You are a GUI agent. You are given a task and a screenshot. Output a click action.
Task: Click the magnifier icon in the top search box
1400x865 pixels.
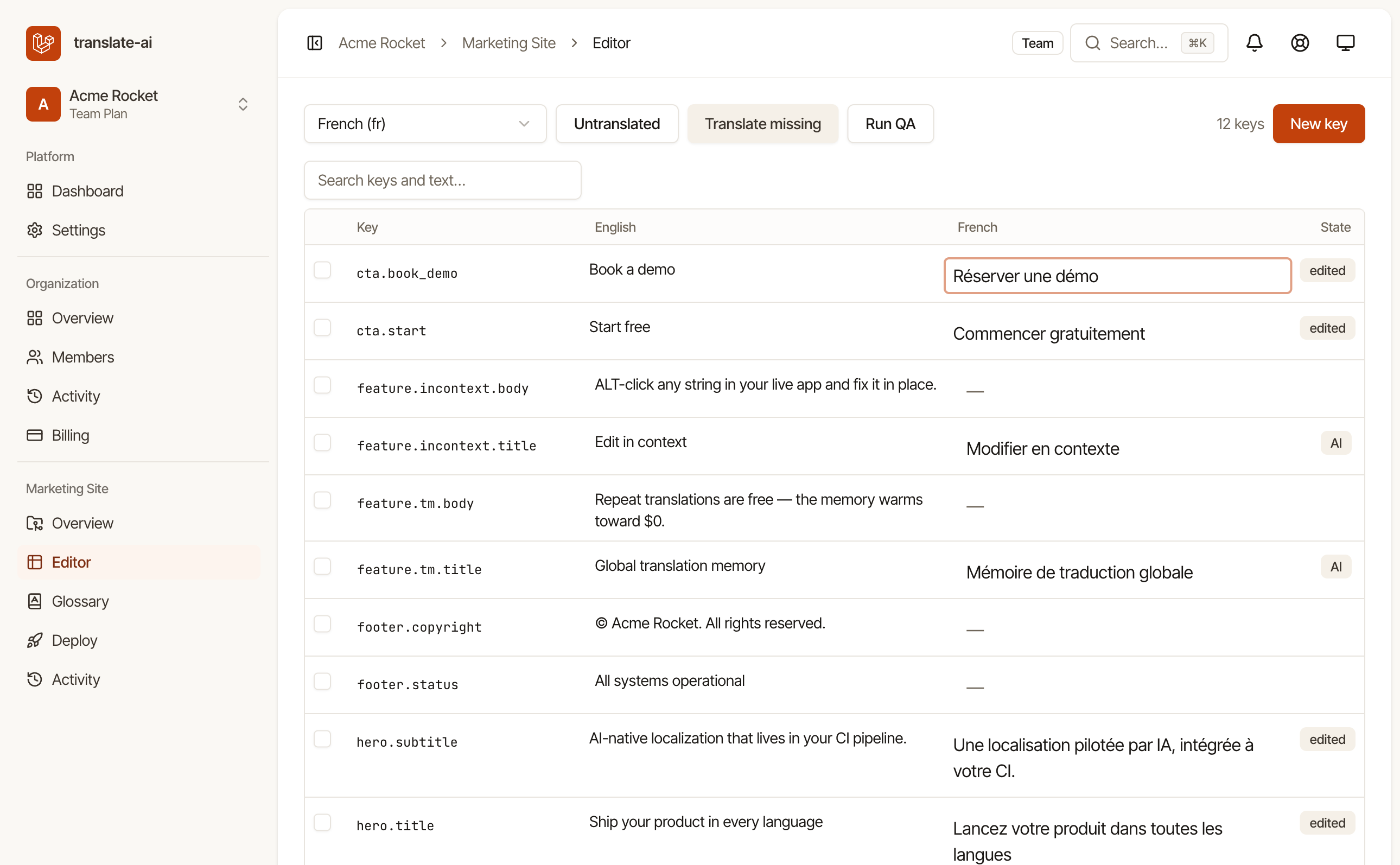pyautogui.click(x=1092, y=43)
